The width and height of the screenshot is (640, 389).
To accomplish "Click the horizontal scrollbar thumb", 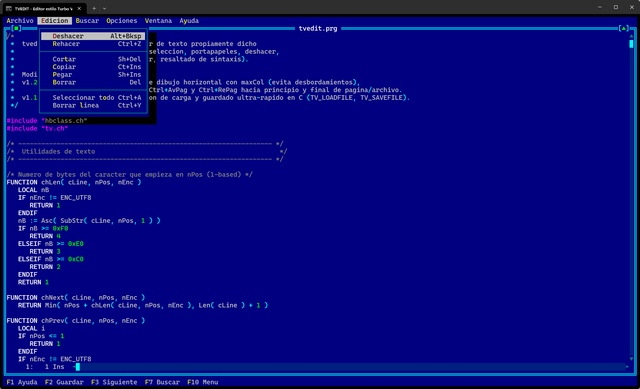I will 78,367.
